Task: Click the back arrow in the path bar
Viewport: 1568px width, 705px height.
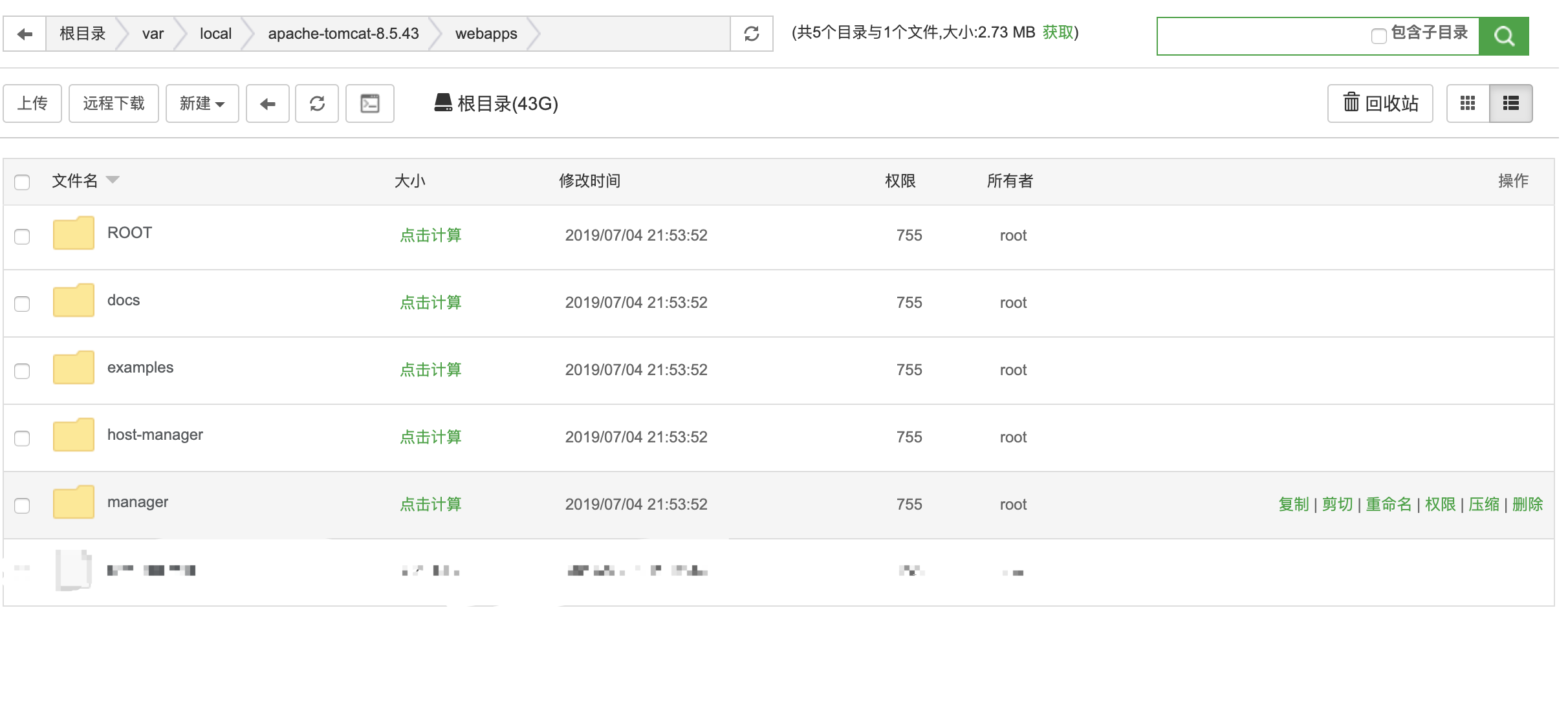Action: coord(25,34)
